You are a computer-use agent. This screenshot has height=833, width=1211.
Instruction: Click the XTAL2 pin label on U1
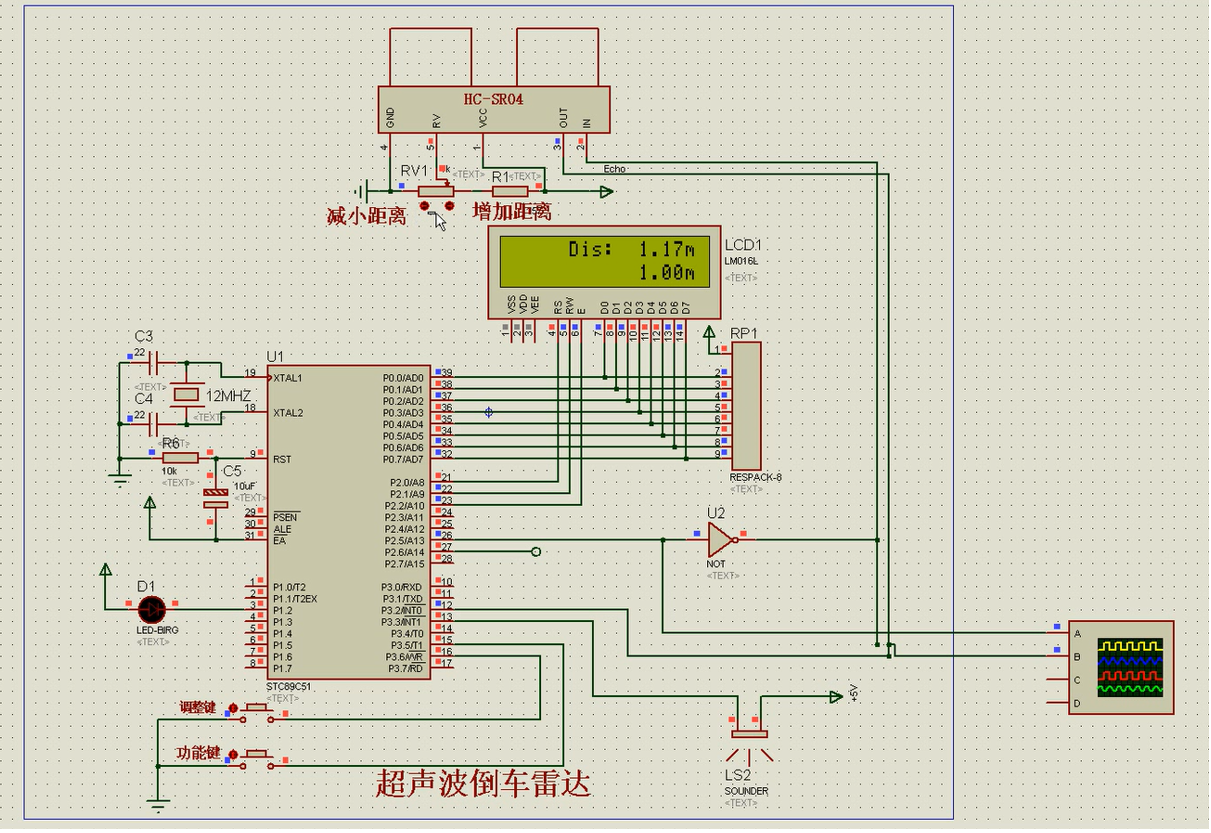coord(287,413)
